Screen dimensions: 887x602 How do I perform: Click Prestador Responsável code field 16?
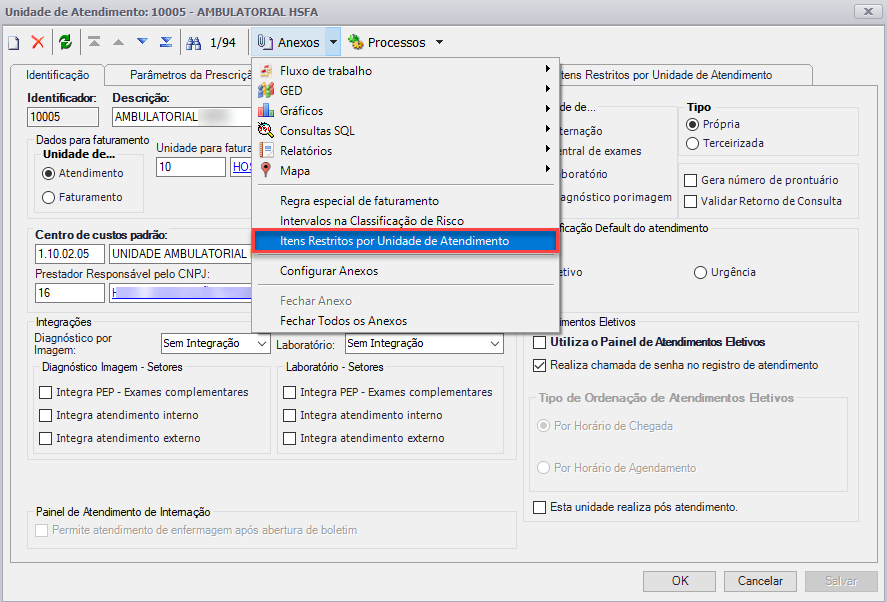tap(70, 293)
